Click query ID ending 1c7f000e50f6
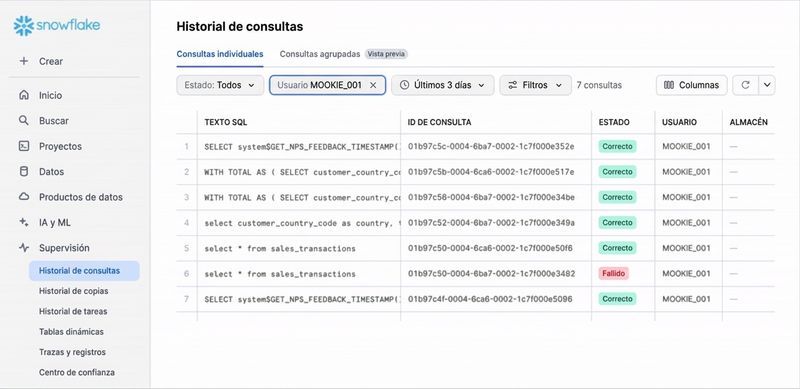 point(490,248)
